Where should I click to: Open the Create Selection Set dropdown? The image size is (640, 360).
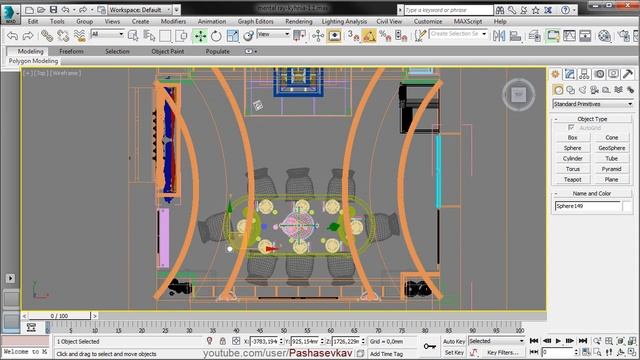(x=458, y=34)
